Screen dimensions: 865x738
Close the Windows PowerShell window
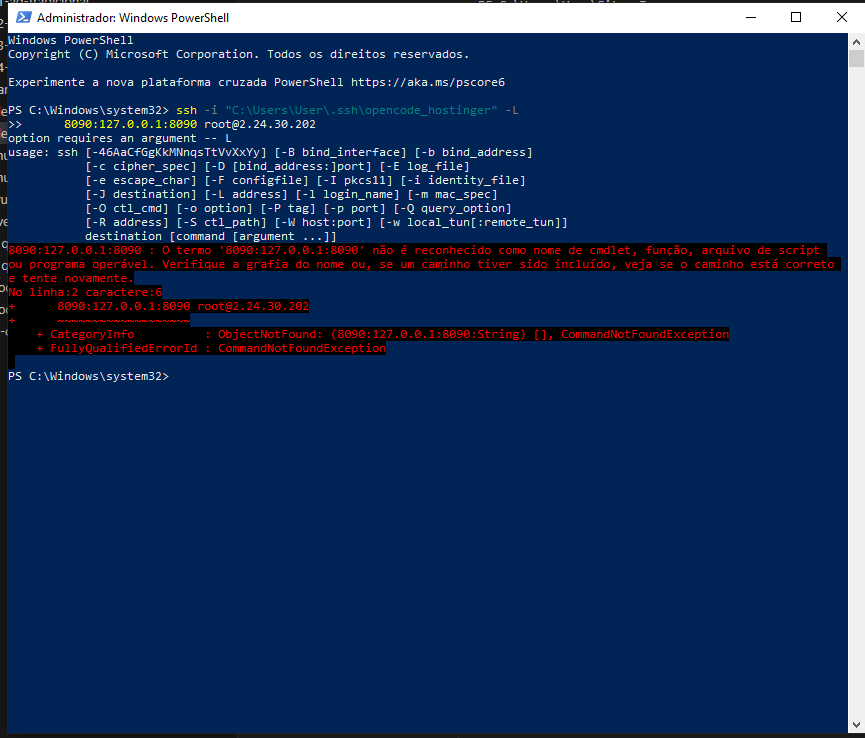(841, 17)
